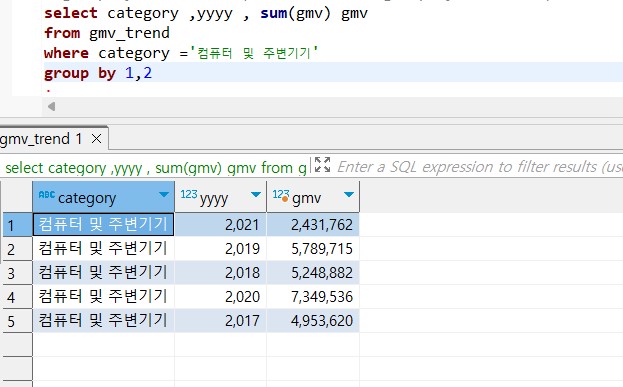The image size is (623, 387).
Task: Click the gmv cell showing 5,248,882
Action: click(313, 273)
